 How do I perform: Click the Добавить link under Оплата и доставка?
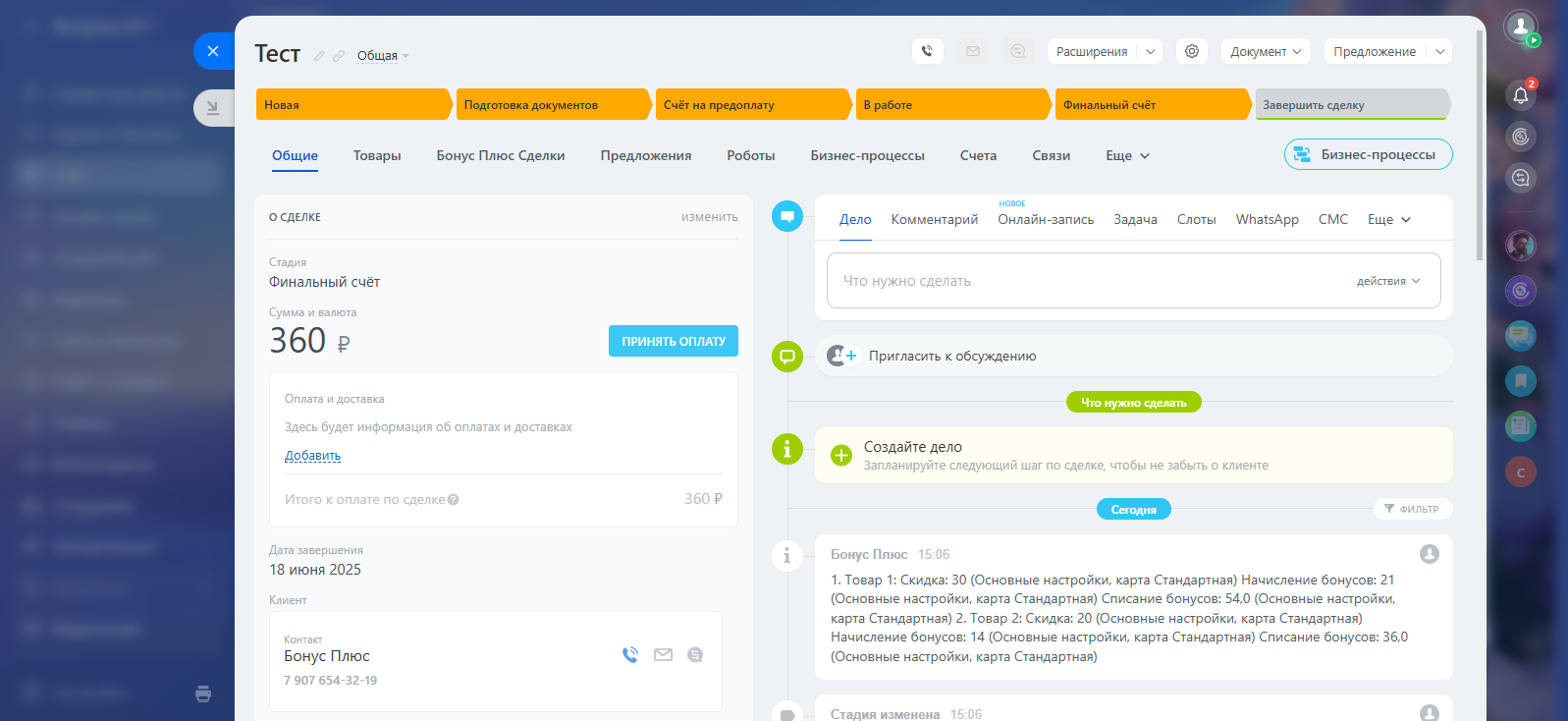(x=312, y=456)
